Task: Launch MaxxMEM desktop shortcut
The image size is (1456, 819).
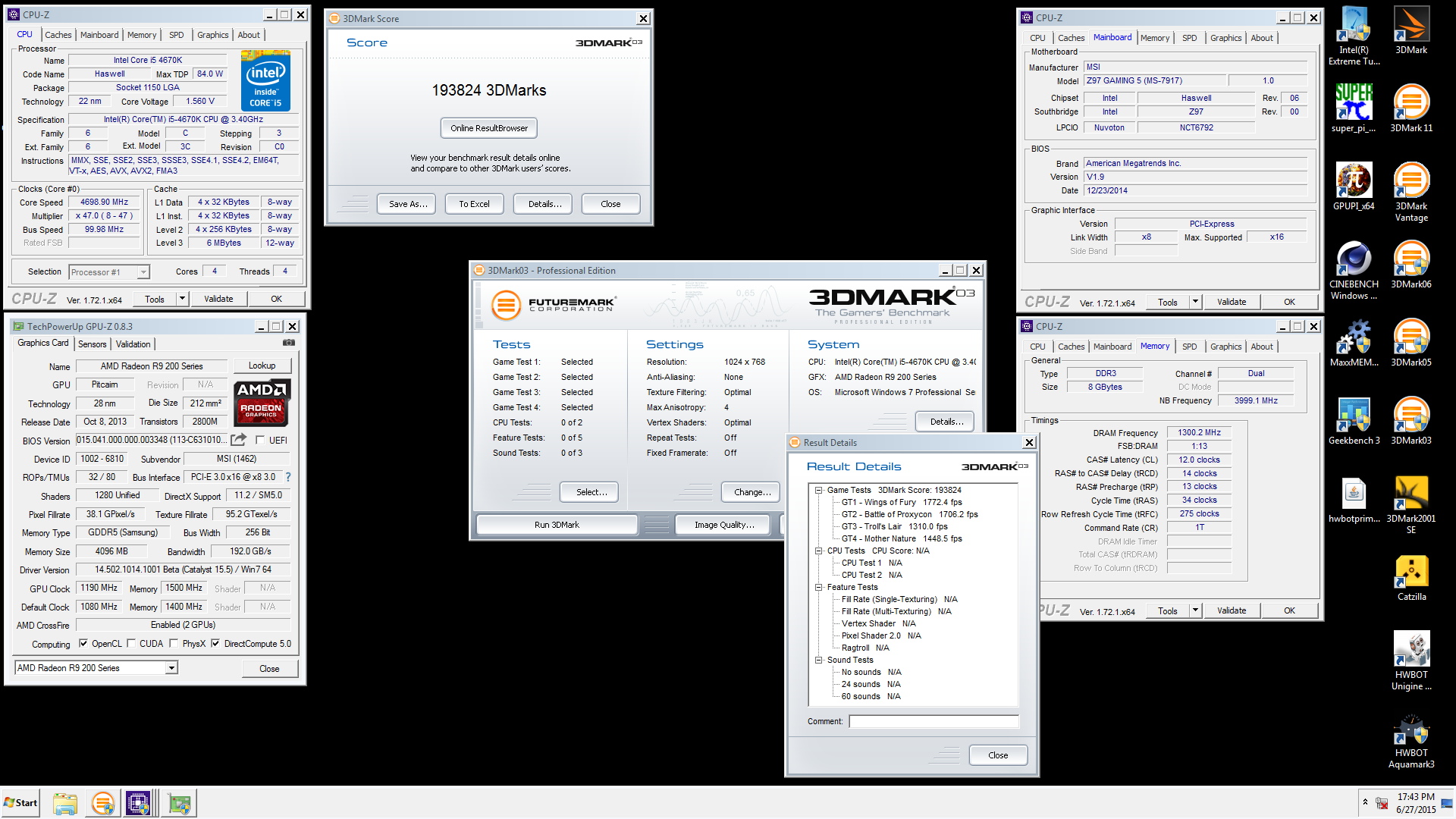Action: tap(1354, 343)
